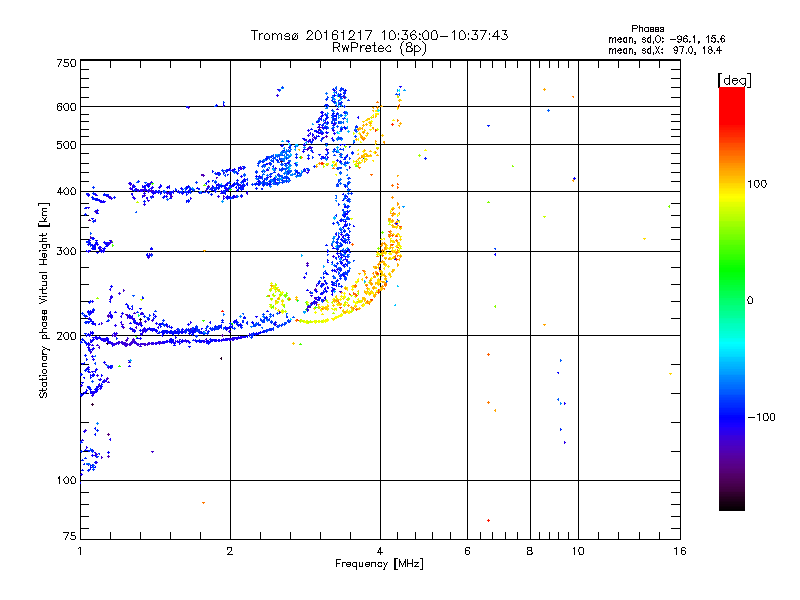Click the 'Phases' label above the statistics
800x600 pixels.
click(x=647, y=29)
